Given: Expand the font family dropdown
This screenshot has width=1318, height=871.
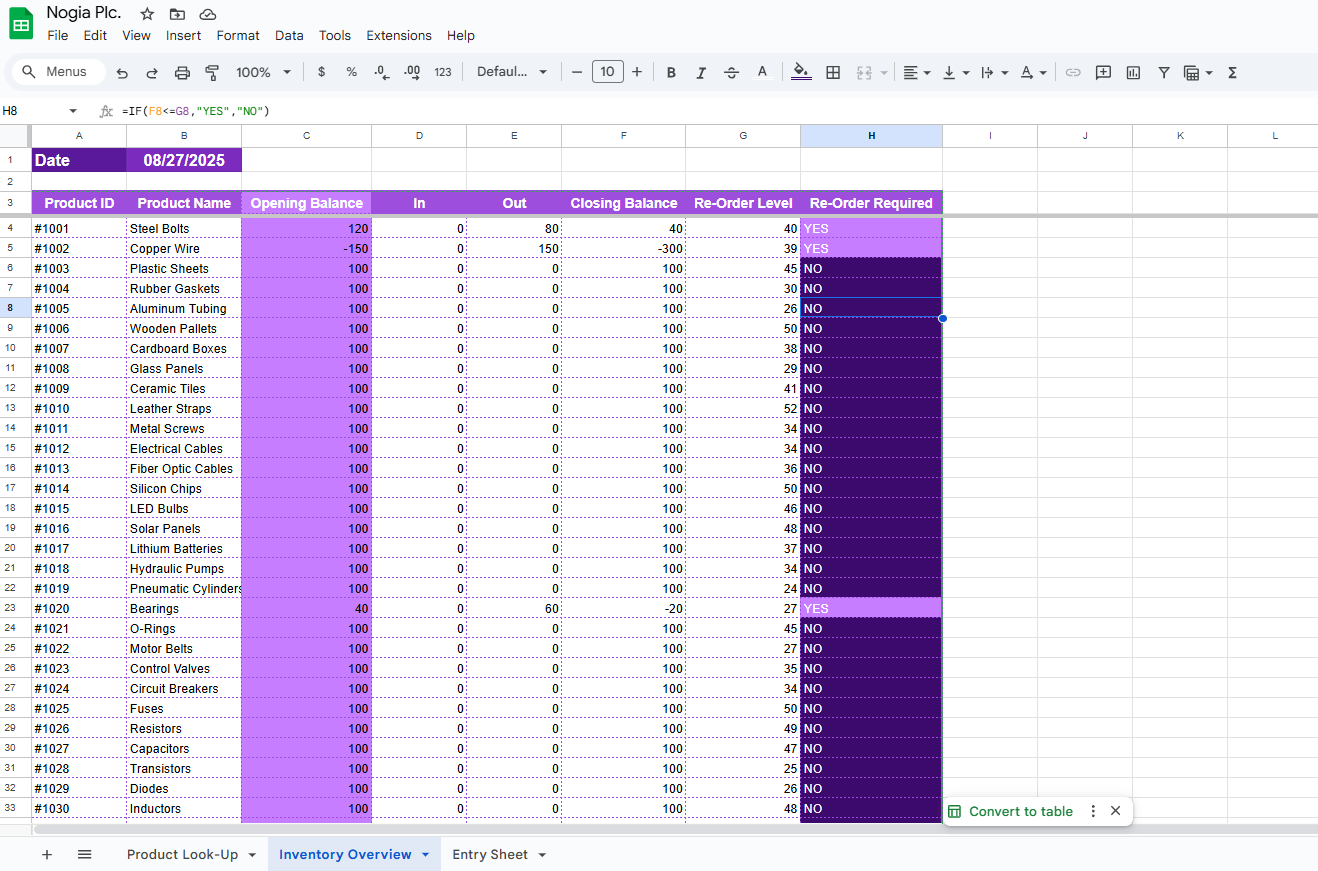Looking at the screenshot, I should pos(512,72).
